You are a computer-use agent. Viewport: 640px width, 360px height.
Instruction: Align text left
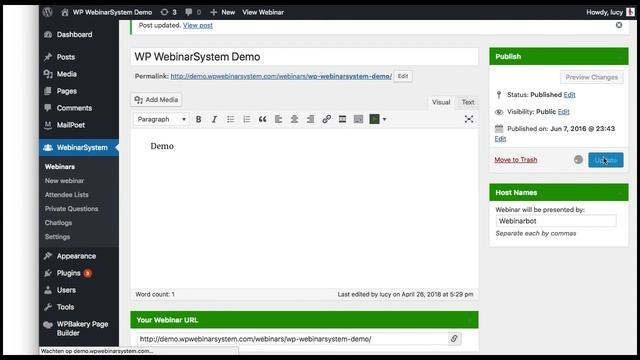pos(278,119)
